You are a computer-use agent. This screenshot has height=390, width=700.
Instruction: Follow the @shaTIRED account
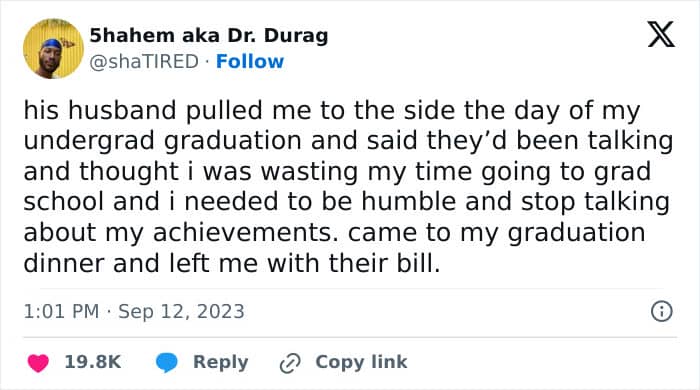click(x=250, y=62)
